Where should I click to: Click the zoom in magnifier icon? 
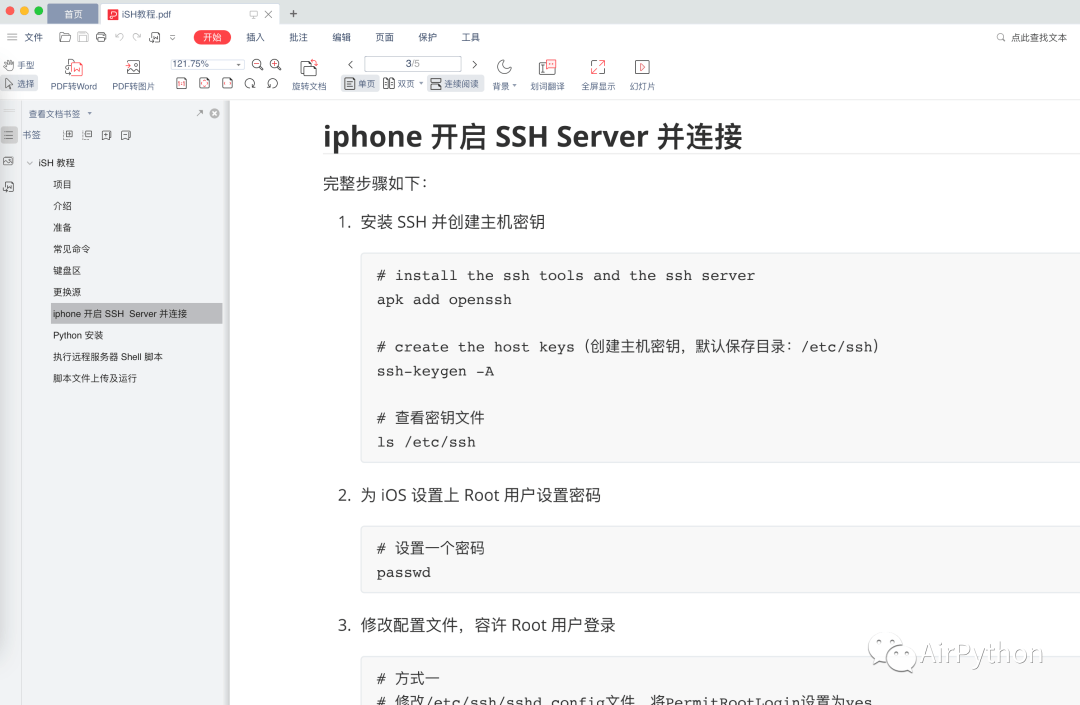pos(276,64)
